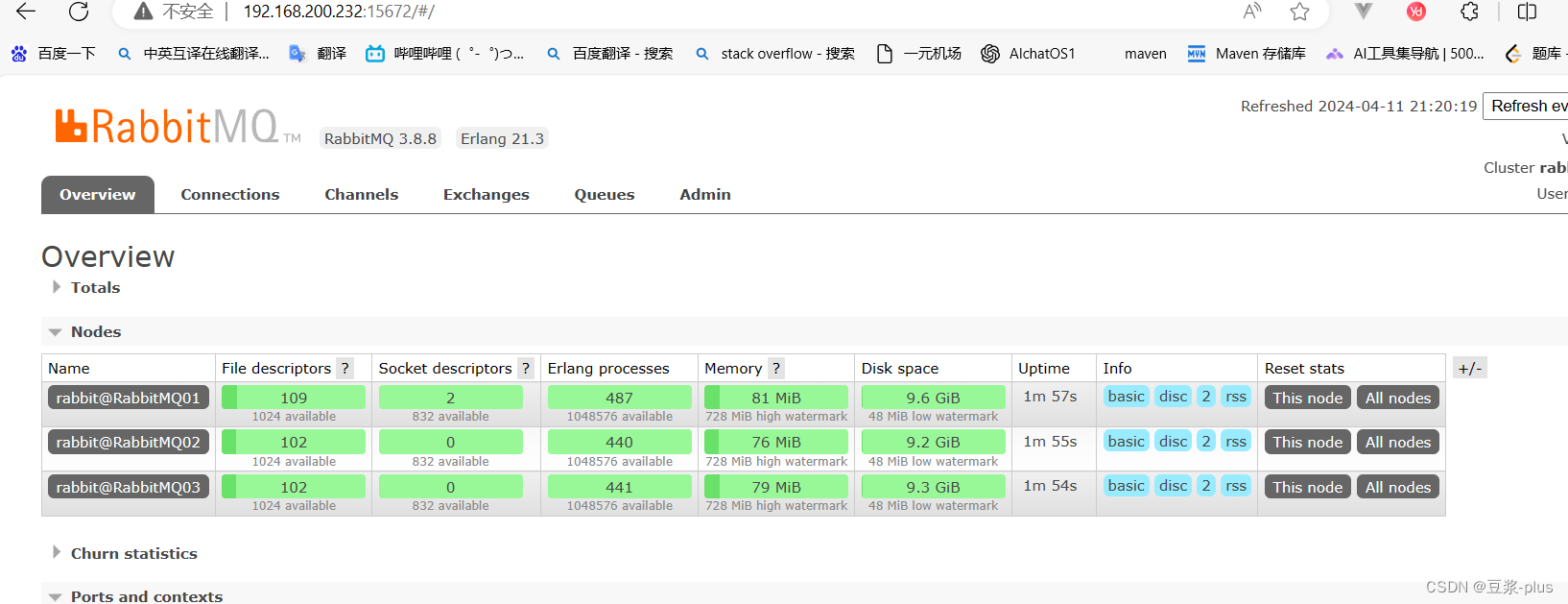Open the 中英互译在线翻译 bookmark
1568x604 pixels.
[193, 54]
